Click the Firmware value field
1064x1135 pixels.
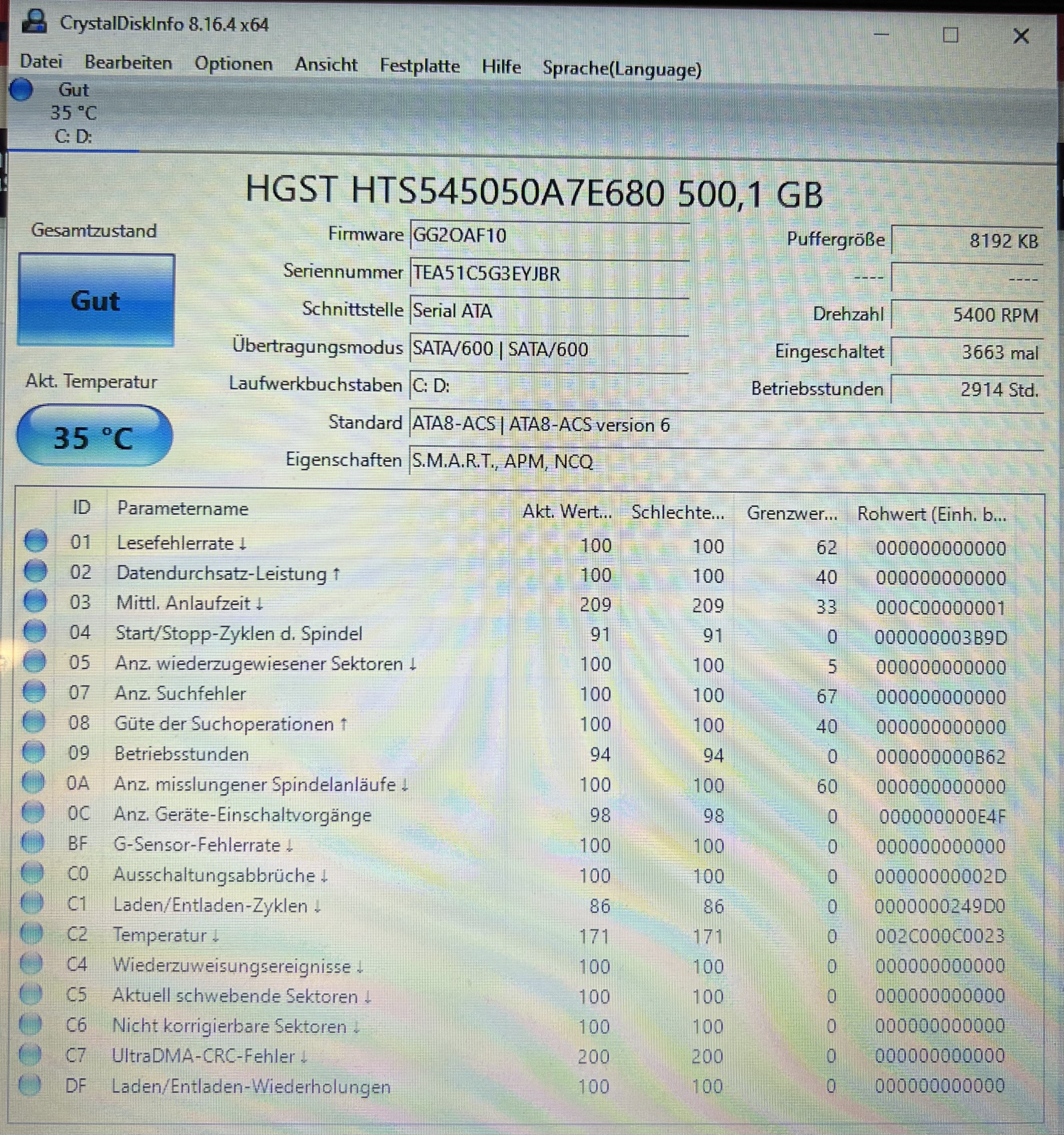(548, 235)
